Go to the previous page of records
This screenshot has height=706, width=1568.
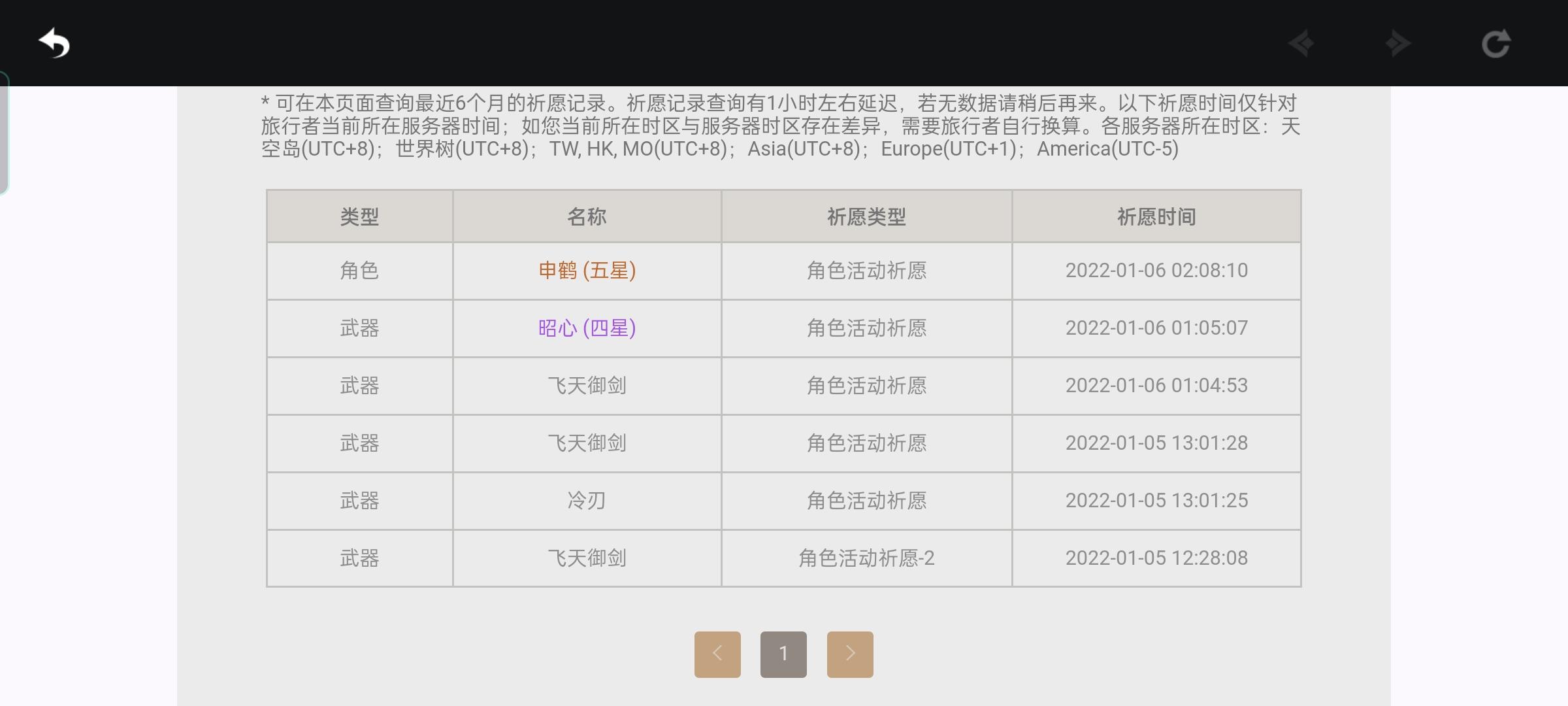coord(717,654)
